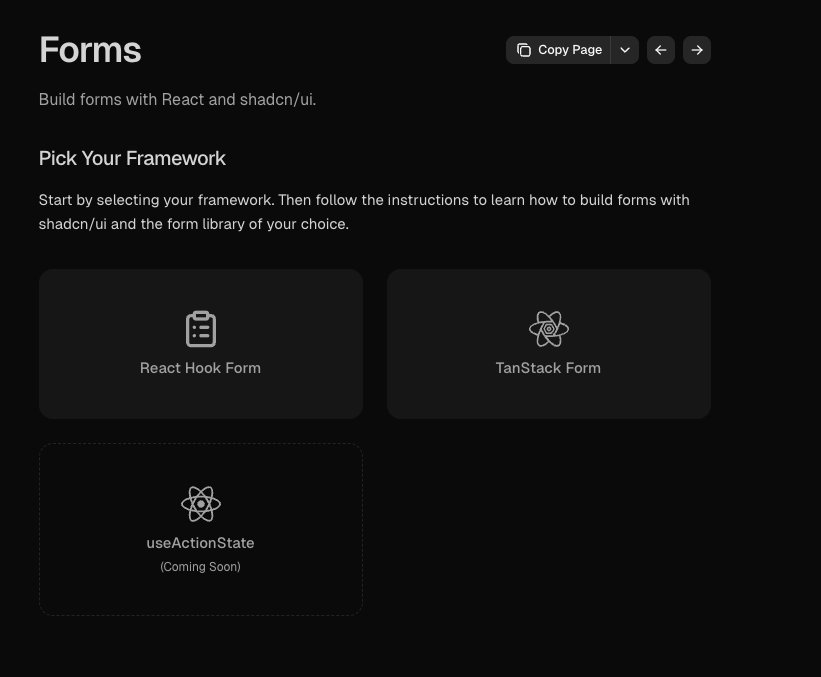The image size is (821, 677).
Task: Open the Copy Page options dropdown chevron
Action: 625,50
